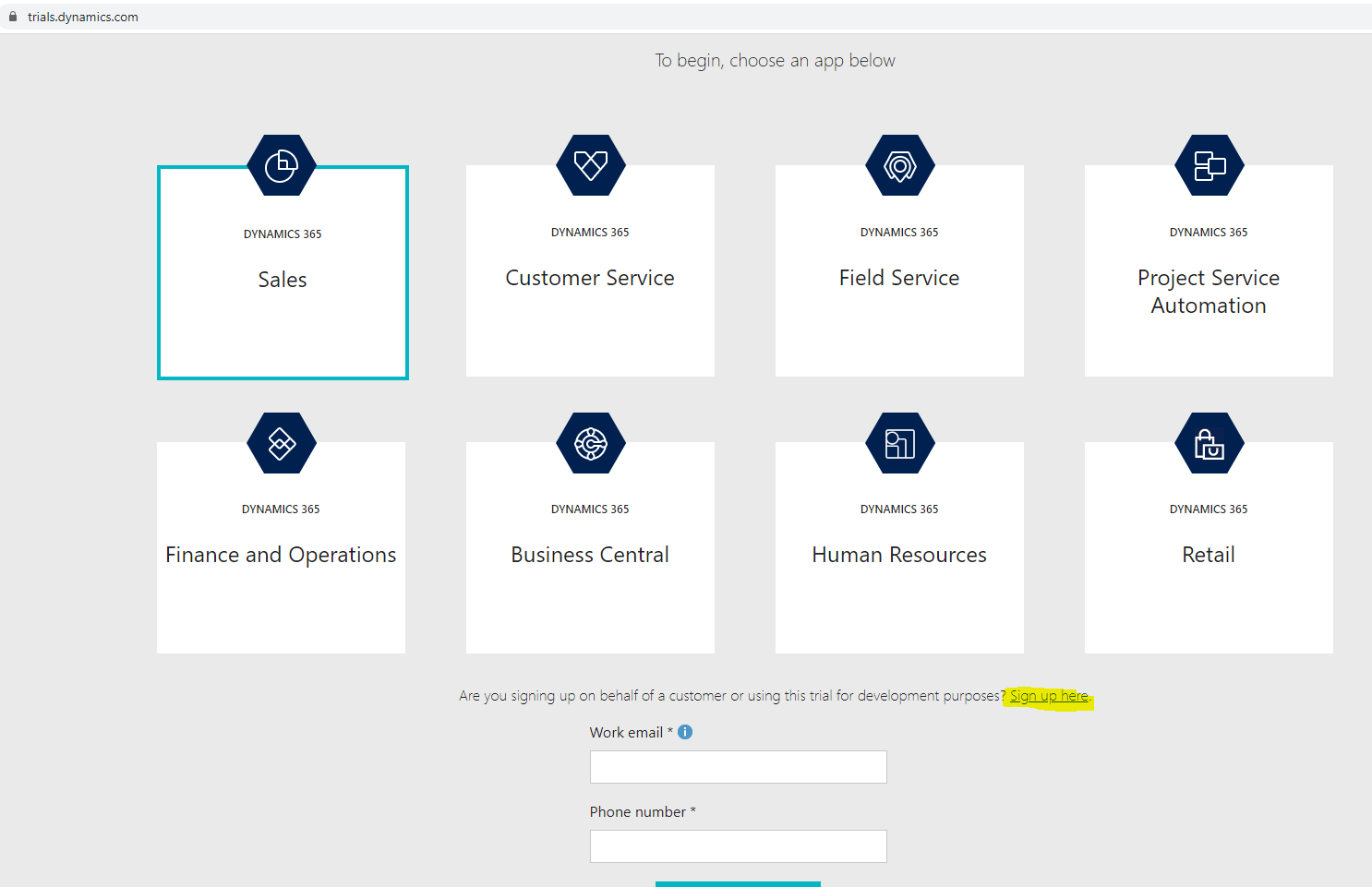The image size is (1372, 887).
Task: Click the Retail shopping bag hexagon icon
Action: point(1210,443)
